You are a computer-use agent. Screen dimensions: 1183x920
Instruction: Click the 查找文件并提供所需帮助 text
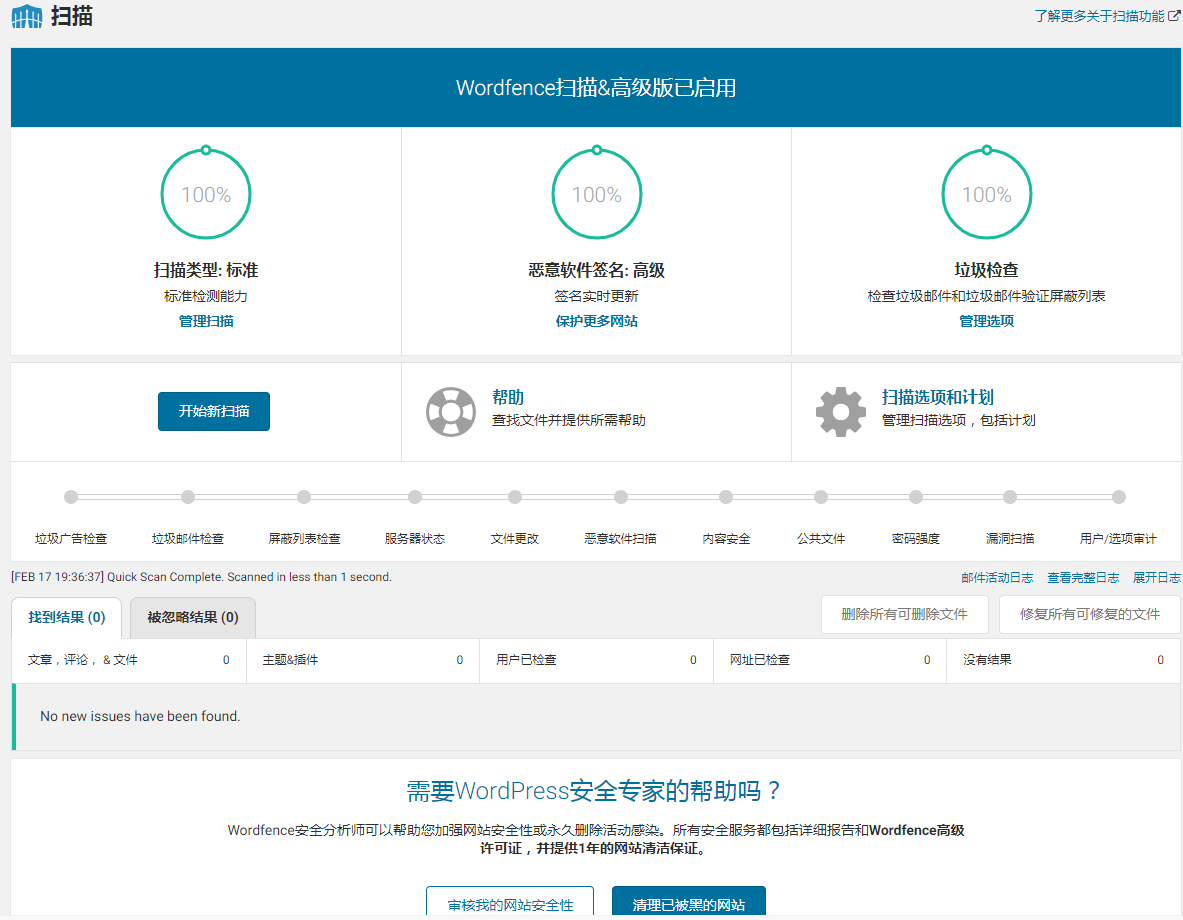pyautogui.click(x=569, y=420)
